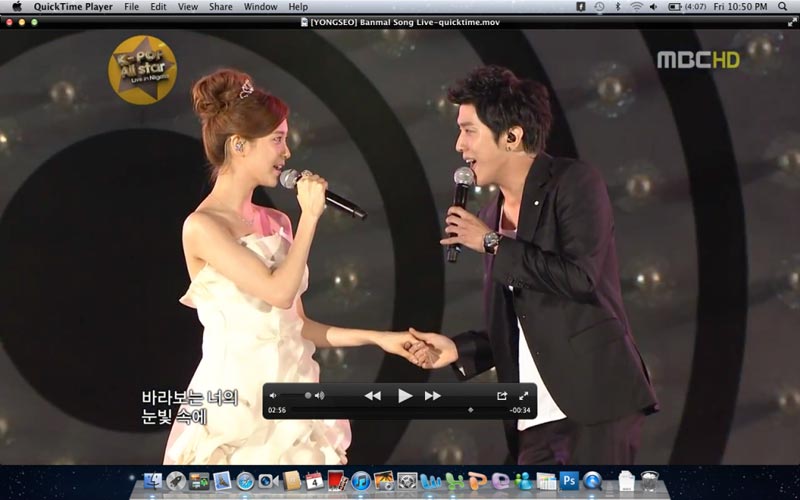
Task: Open the Wi-Fi status menu
Action: [x=636, y=7]
